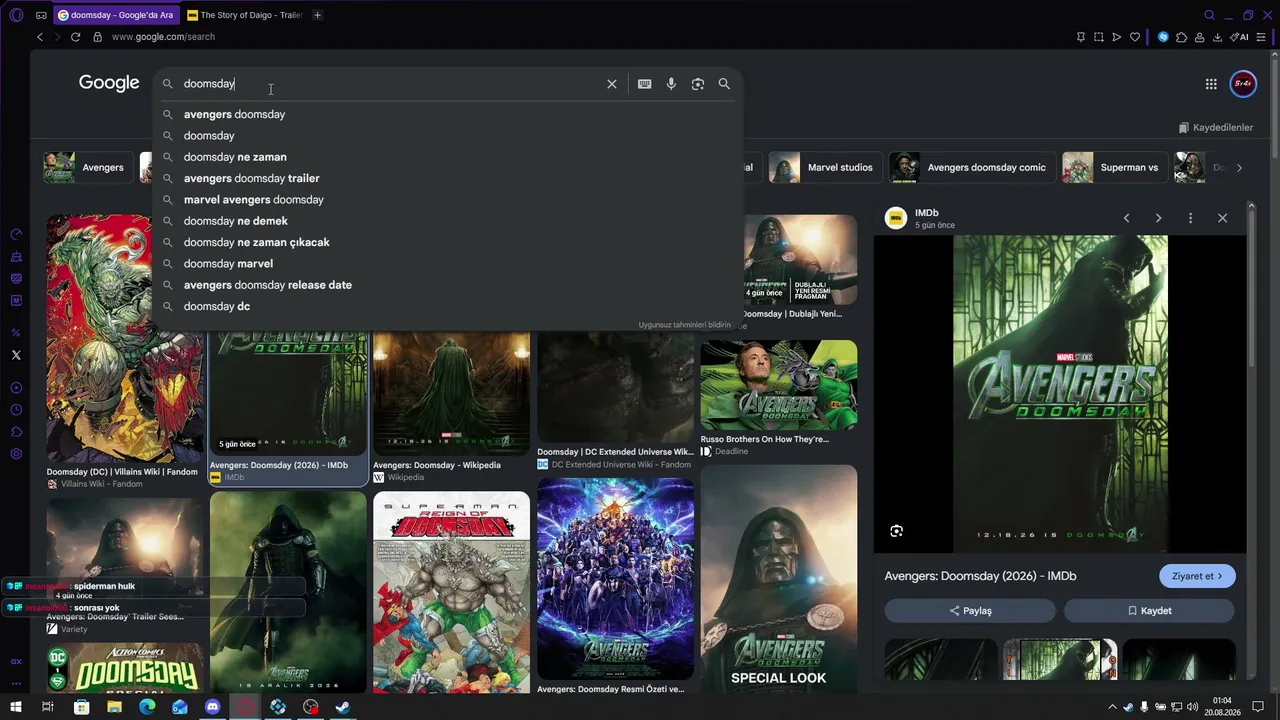The image size is (1280, 720).
Task: Open Discord from the taskbar
Action: pyautogui.click(x=212, y=707)
